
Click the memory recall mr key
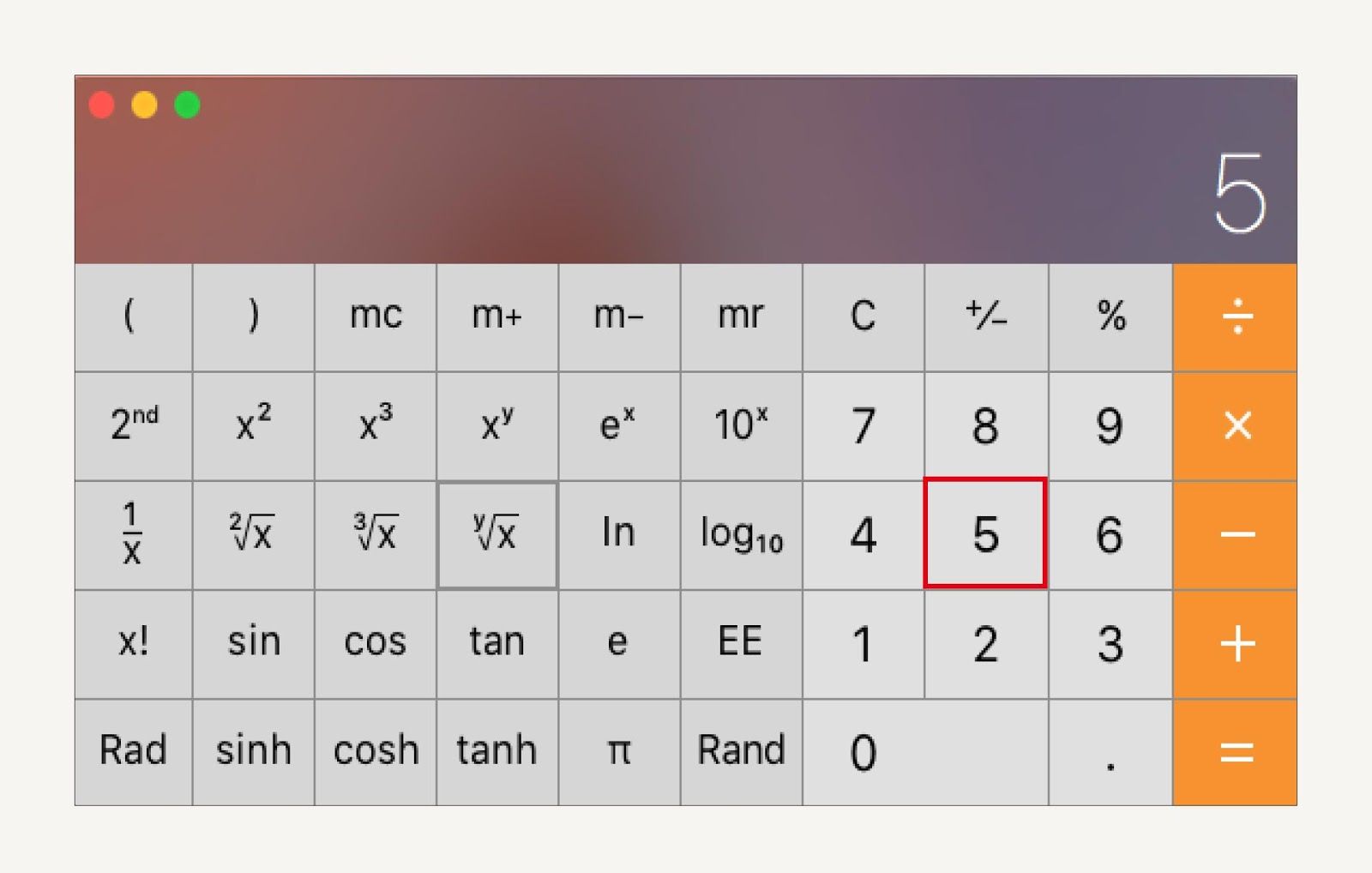[x=741, y=317]
